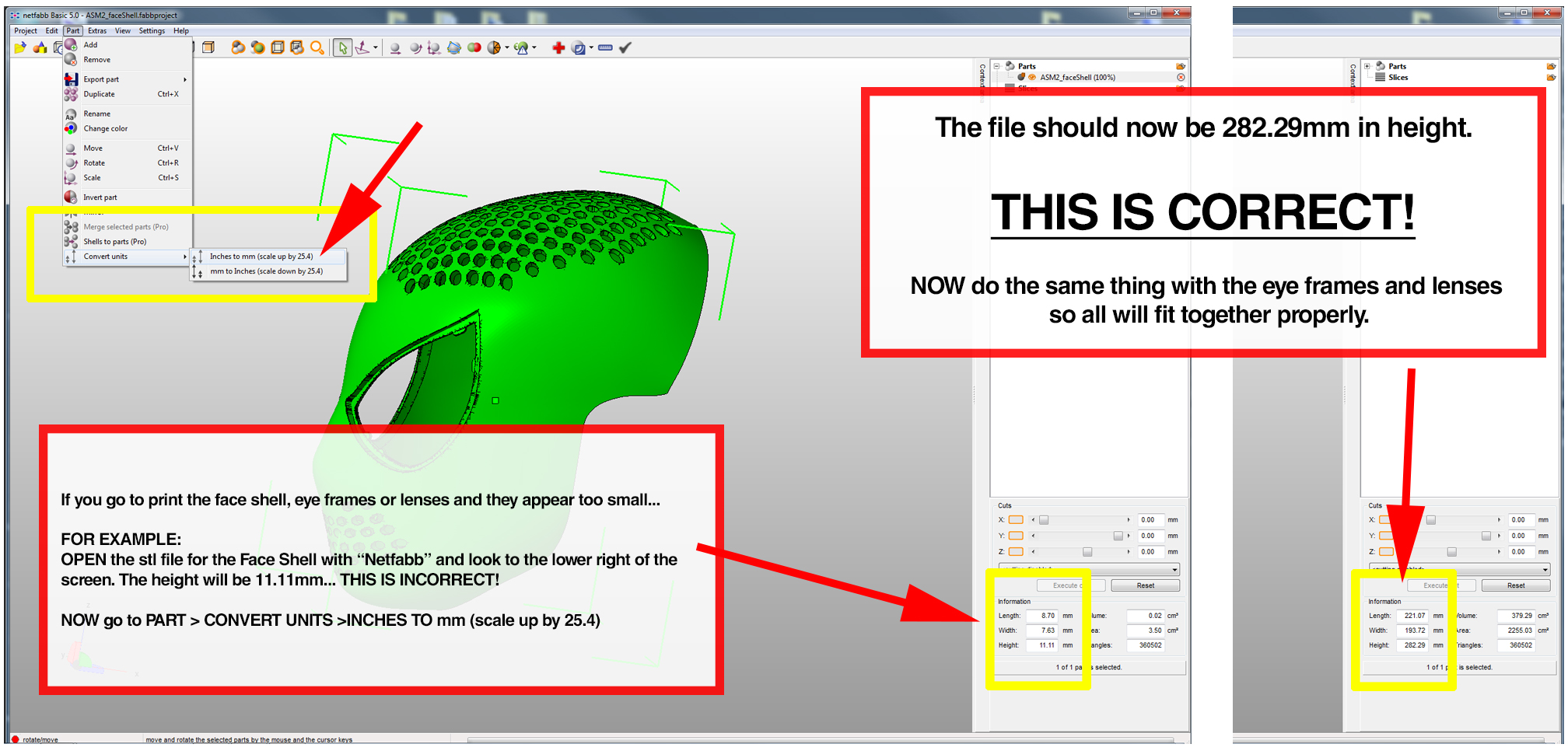Select the orange box view icon

(208, 48)
